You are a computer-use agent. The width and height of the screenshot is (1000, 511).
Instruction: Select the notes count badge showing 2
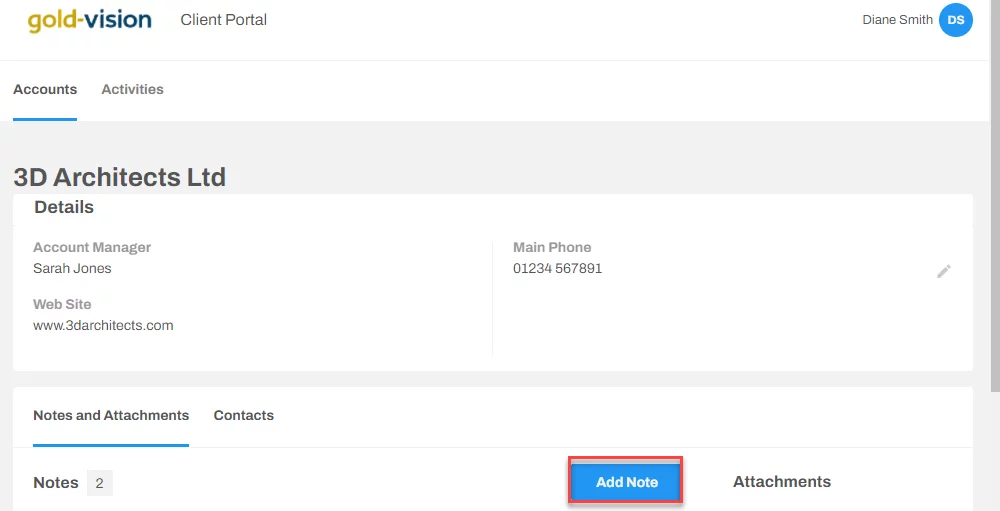click(99, 483)
